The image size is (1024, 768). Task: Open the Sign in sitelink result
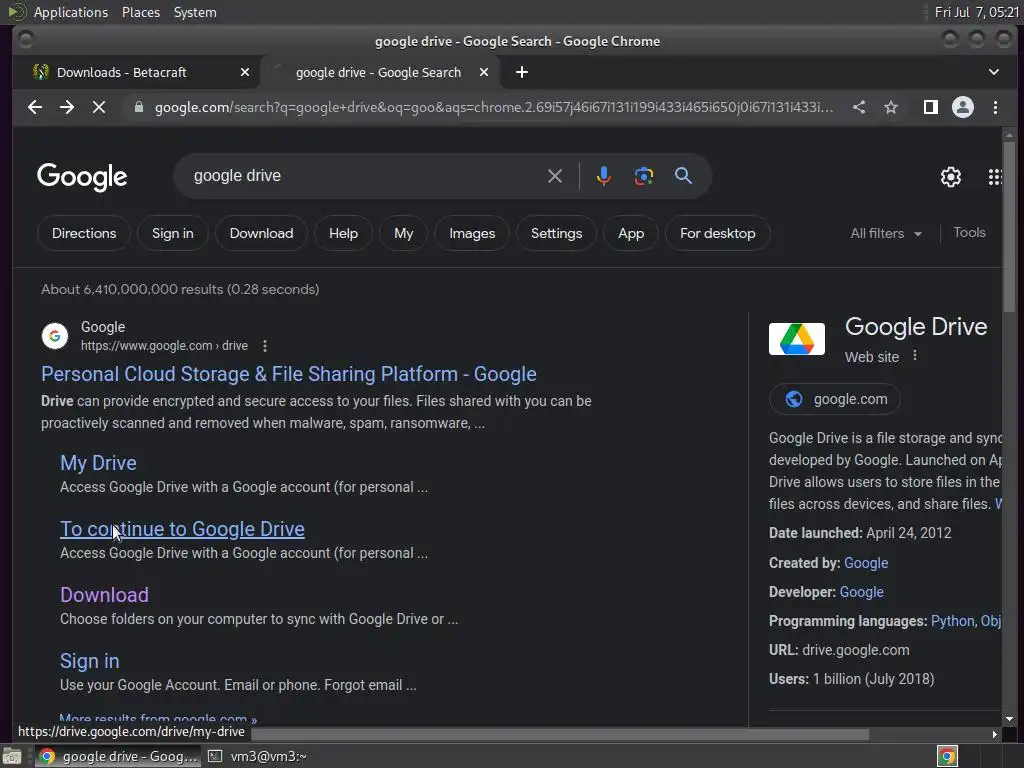[x=89, y=661]
